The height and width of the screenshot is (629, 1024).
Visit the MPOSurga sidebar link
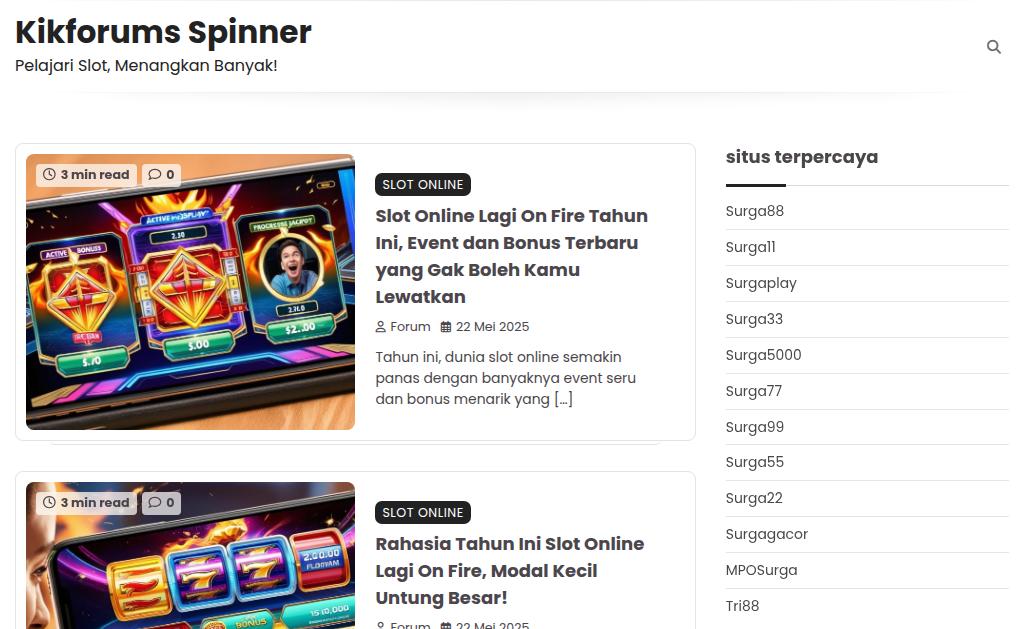pos(761,570)
